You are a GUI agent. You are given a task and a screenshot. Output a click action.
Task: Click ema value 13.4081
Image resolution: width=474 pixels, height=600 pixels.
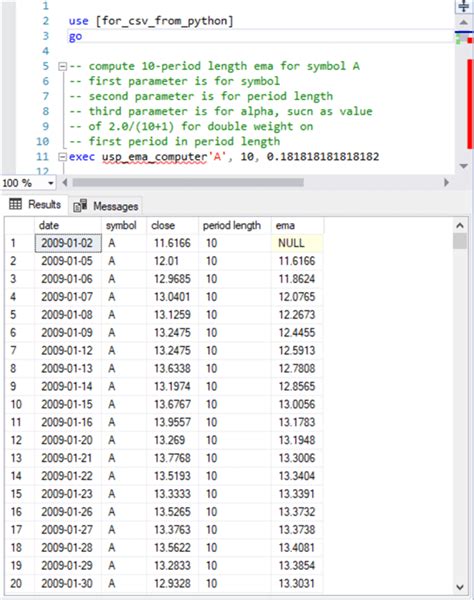pyautogui.click(x=297, y=548)
